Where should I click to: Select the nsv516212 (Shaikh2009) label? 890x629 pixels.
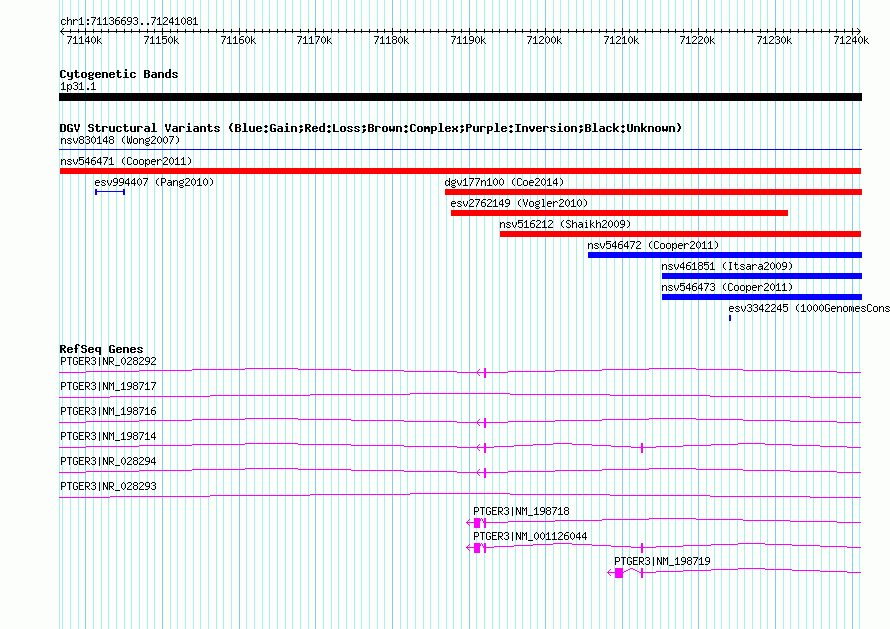click(565, 224)
